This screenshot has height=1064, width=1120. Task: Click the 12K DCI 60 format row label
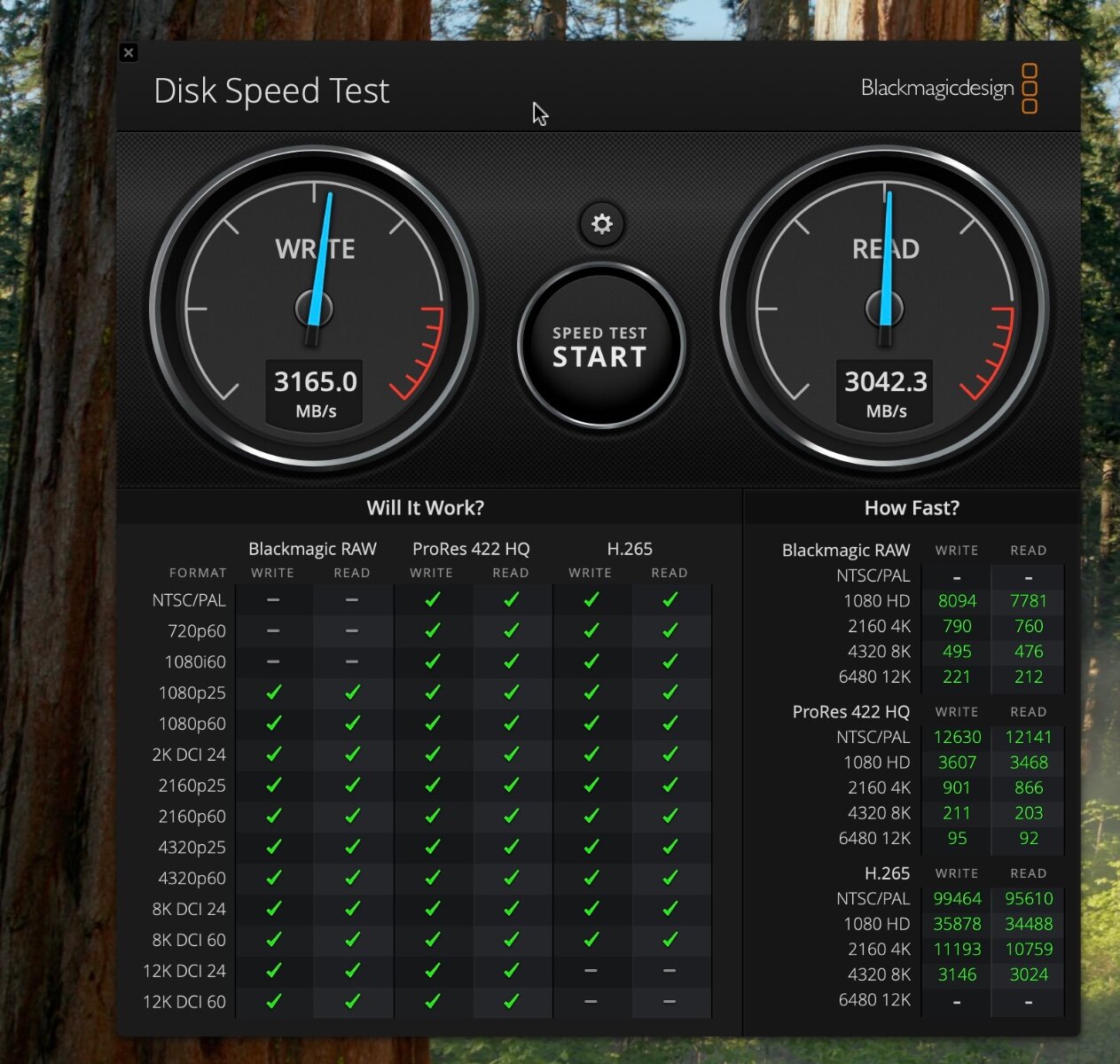(x=184, y=1002)
